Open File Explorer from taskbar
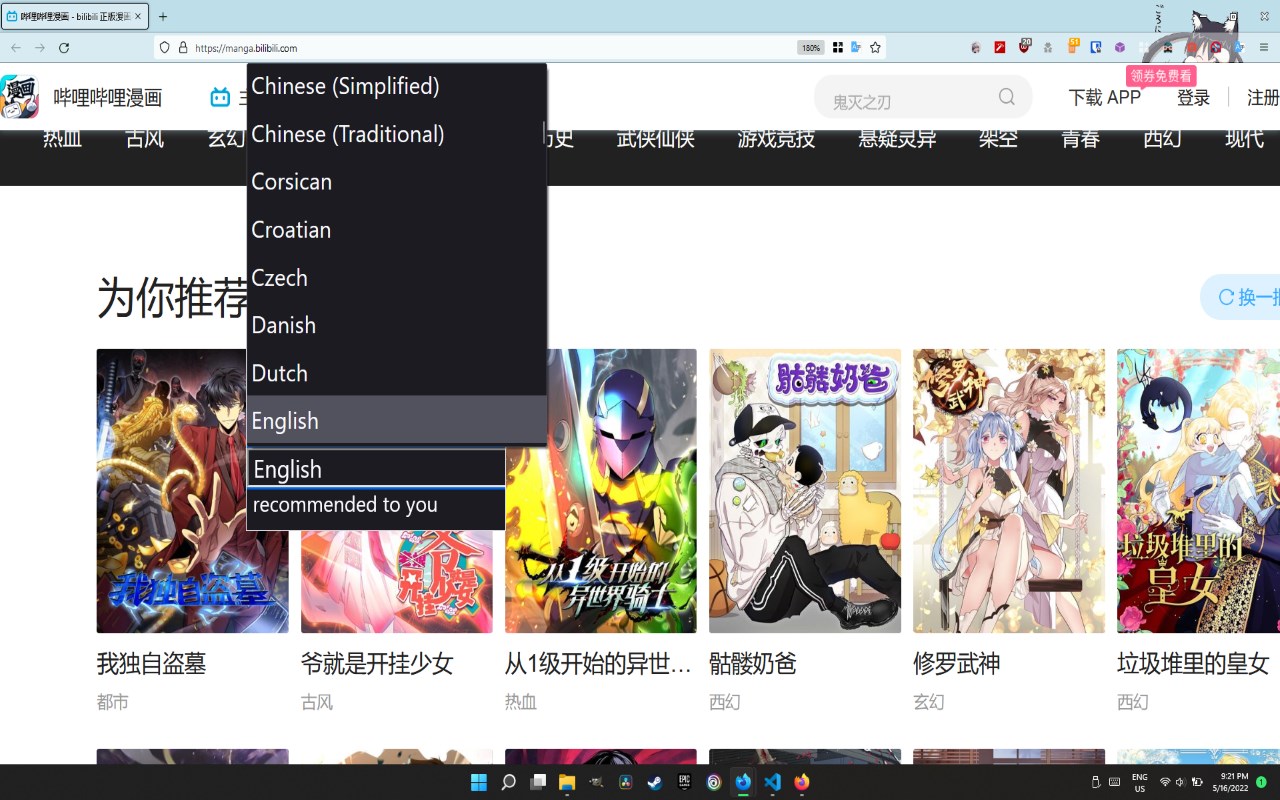 pos(567,782)
